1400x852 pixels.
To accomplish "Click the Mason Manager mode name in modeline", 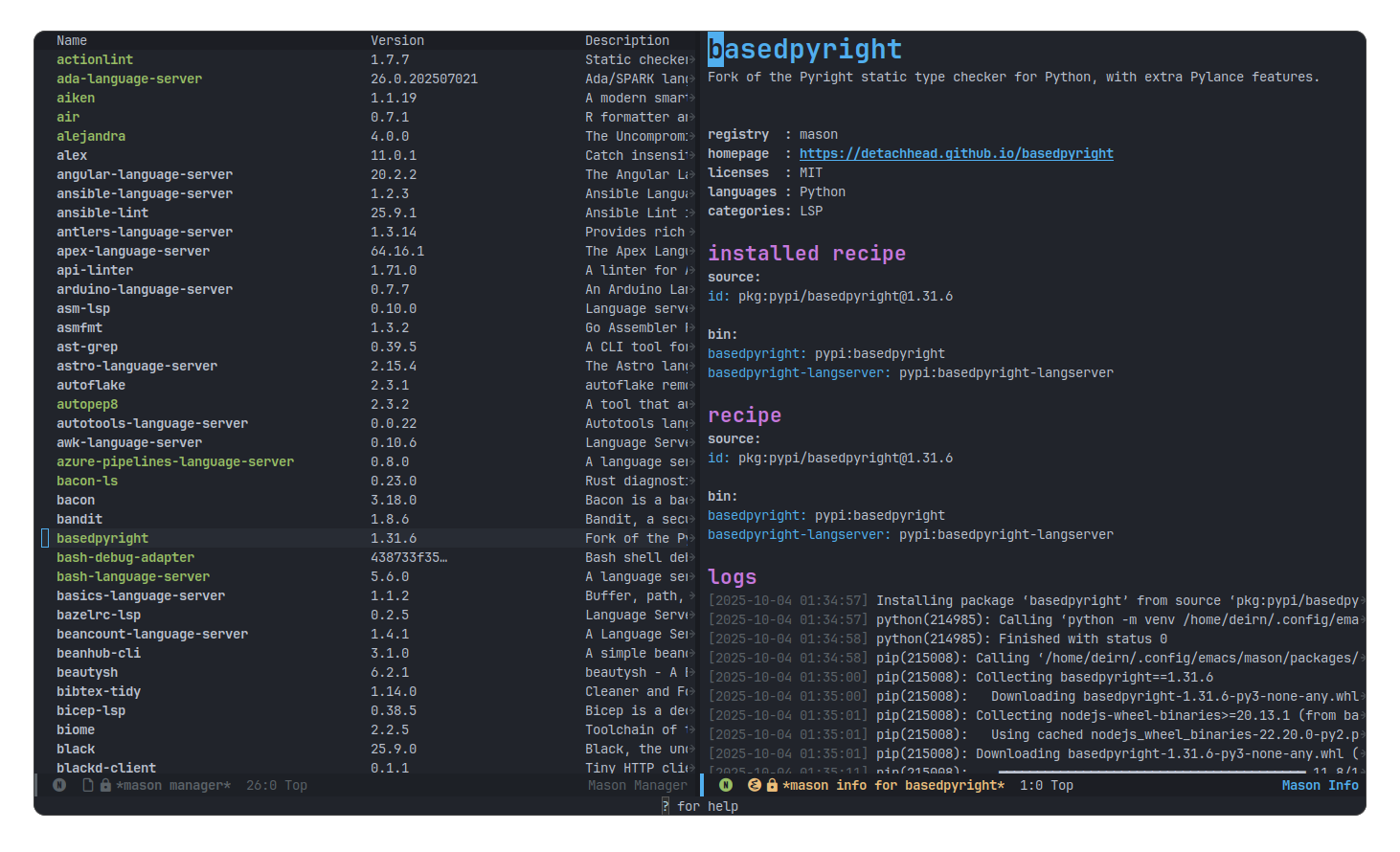I will (638, 785).
